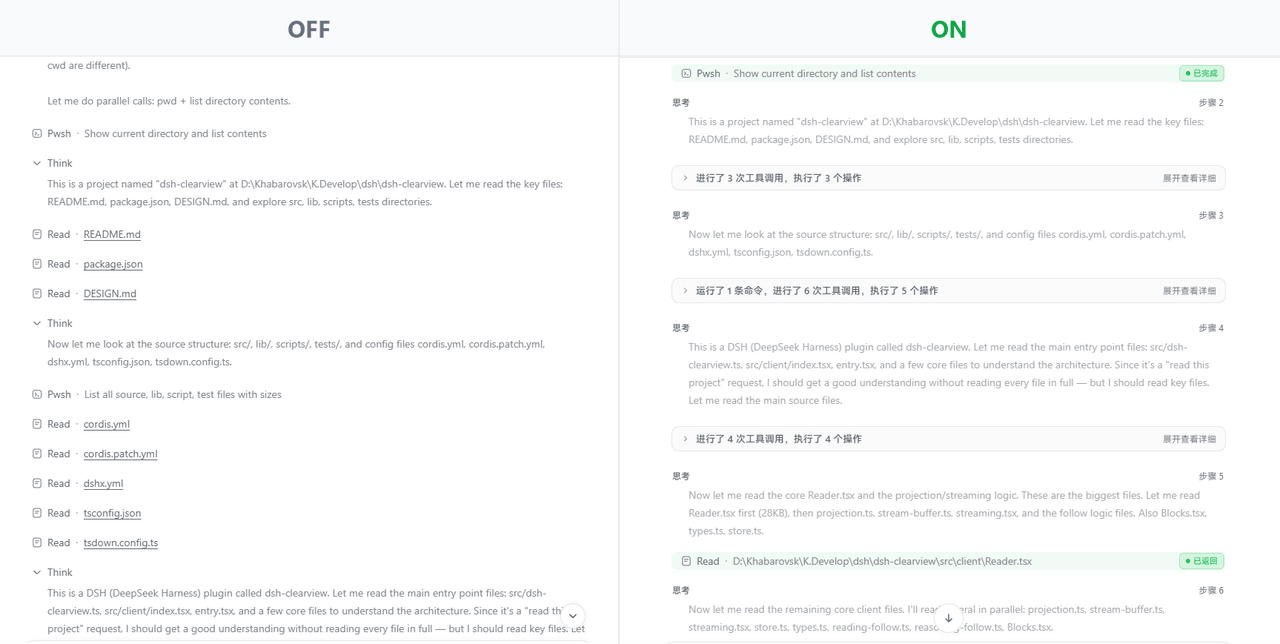Click the file icon beside tsdown.config.ts

pyautogui.click(x=37, y=542)
